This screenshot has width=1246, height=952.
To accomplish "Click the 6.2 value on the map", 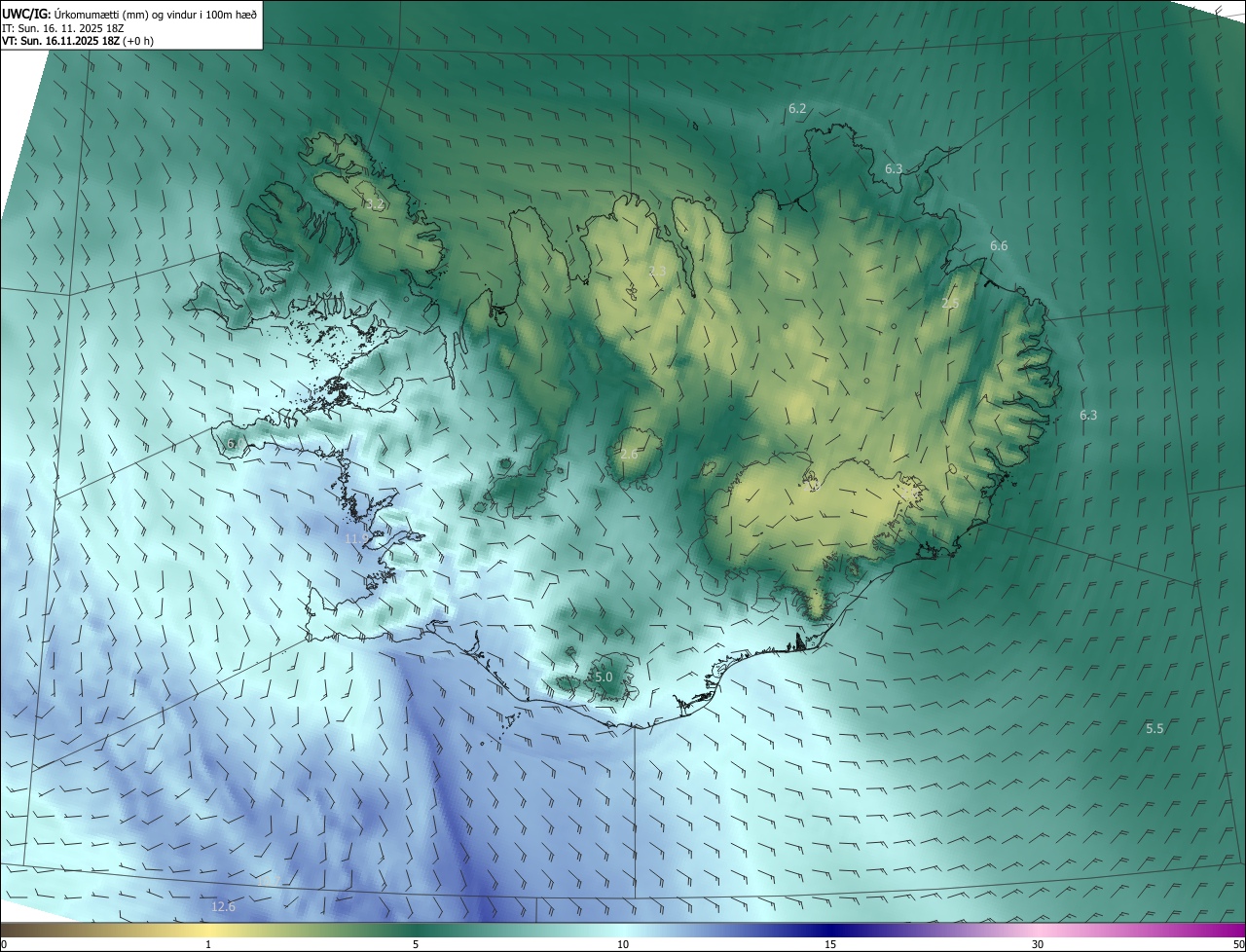I will (x=797, y=108).
